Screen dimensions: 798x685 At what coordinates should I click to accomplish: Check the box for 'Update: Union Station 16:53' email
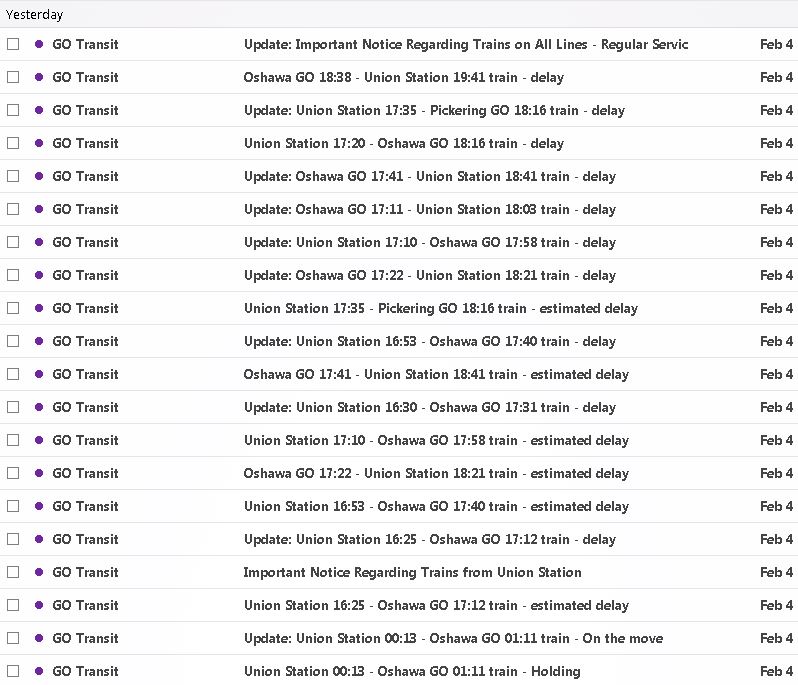(13, 341)
